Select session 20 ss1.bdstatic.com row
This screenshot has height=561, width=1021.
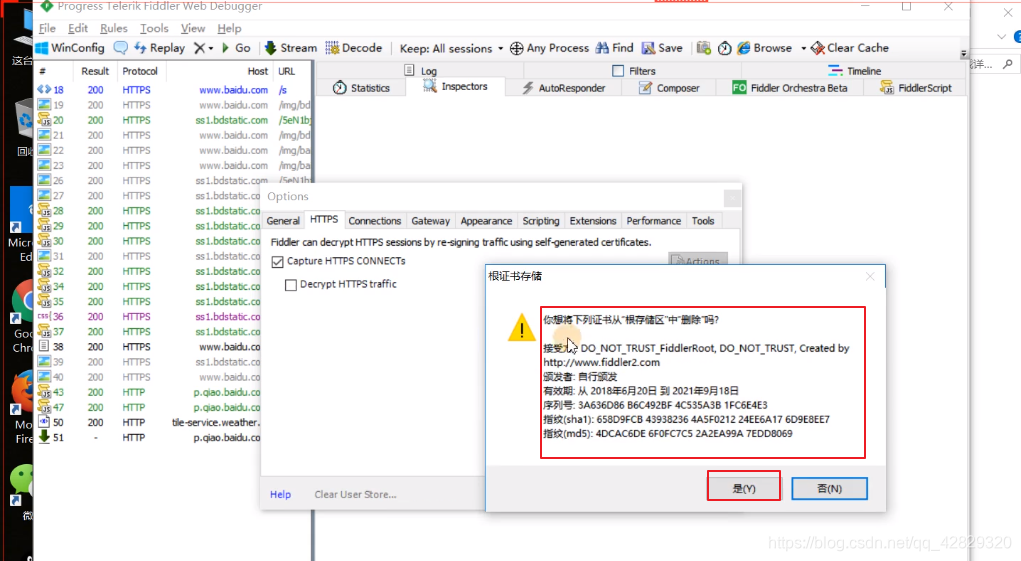pos(174,120)
